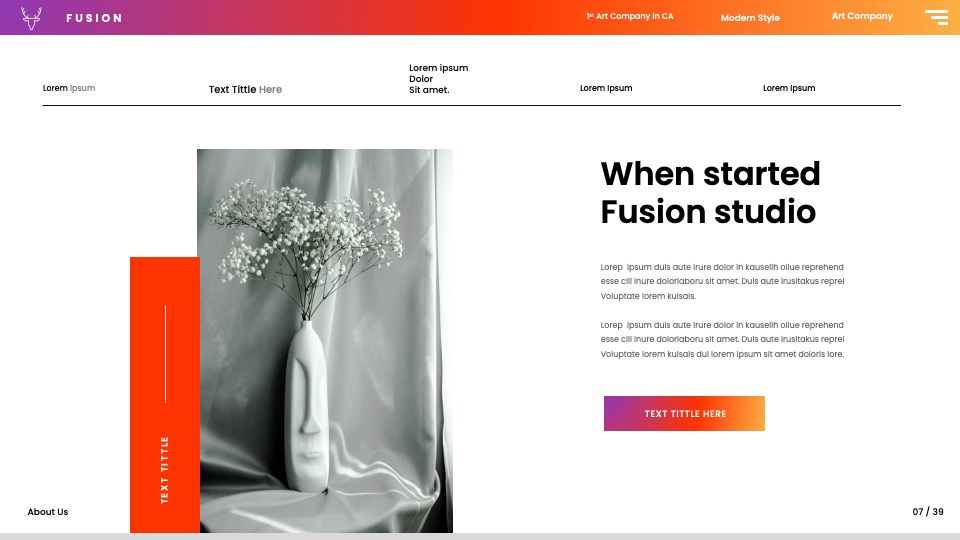This screenshot has height=540, width=960.
Task: Click the gray bar at the bottom
Action: 480,536
